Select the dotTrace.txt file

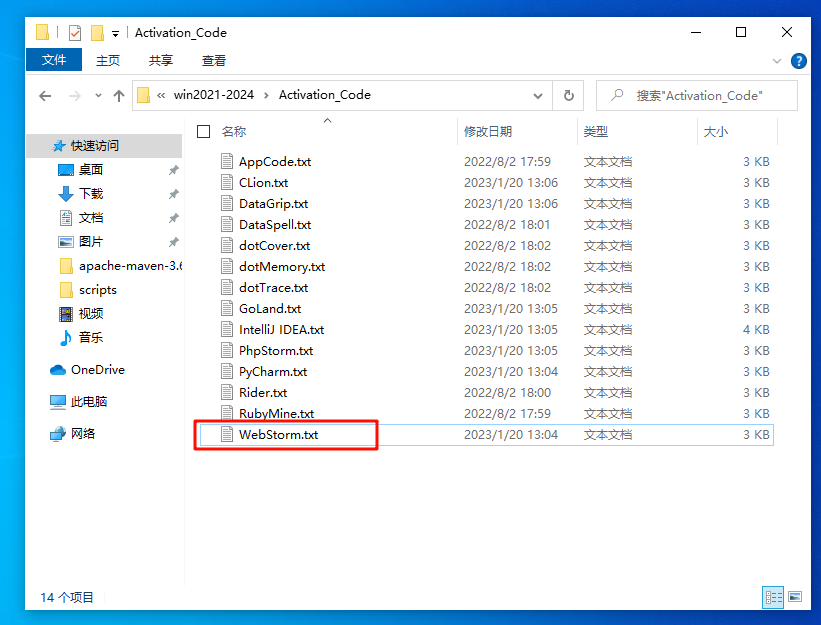(x=273, y=288)
